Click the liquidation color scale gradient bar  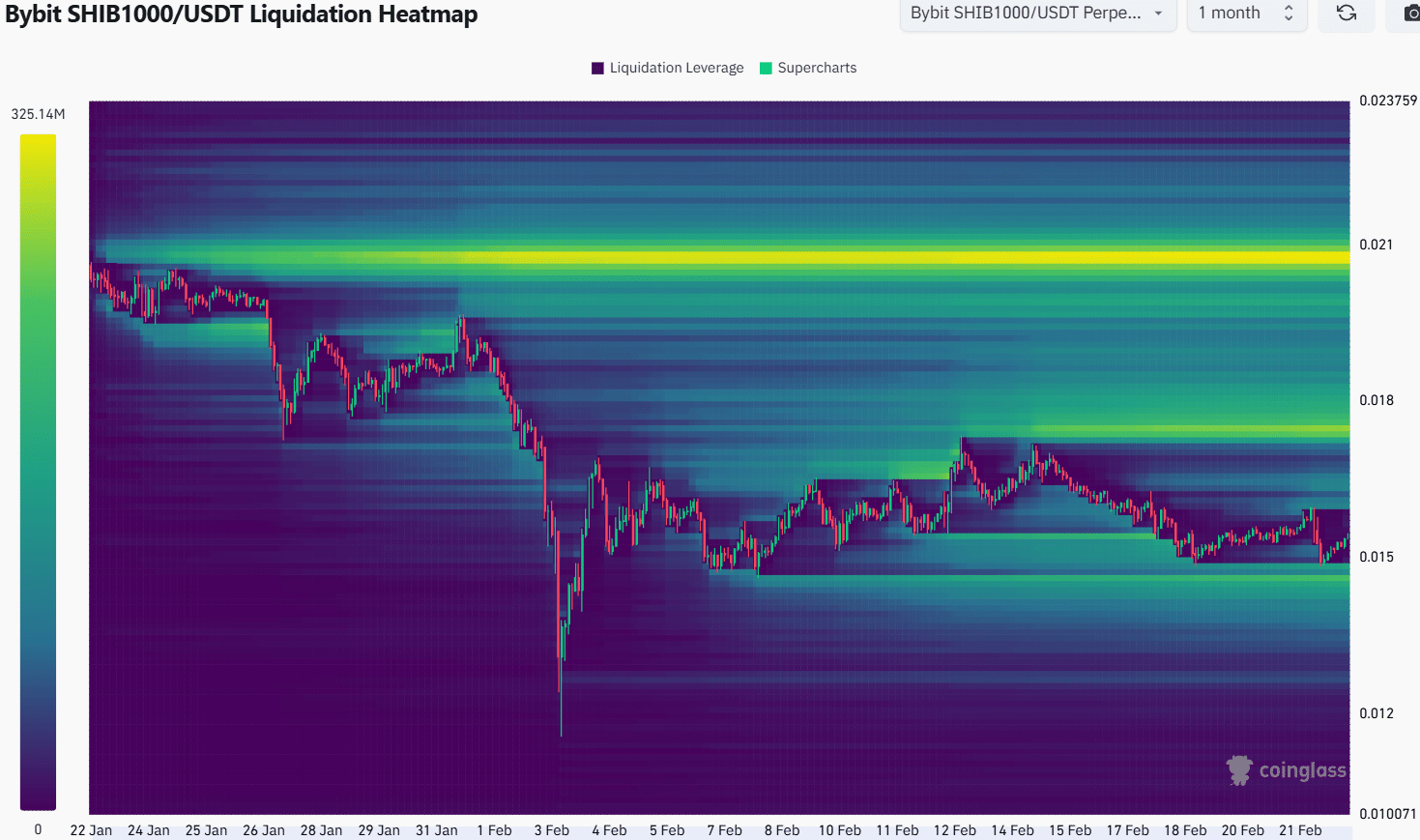tap(39, 472)
